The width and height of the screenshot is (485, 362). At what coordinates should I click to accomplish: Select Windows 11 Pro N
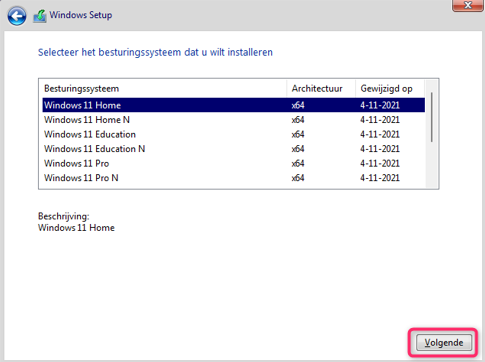[233, 178]
